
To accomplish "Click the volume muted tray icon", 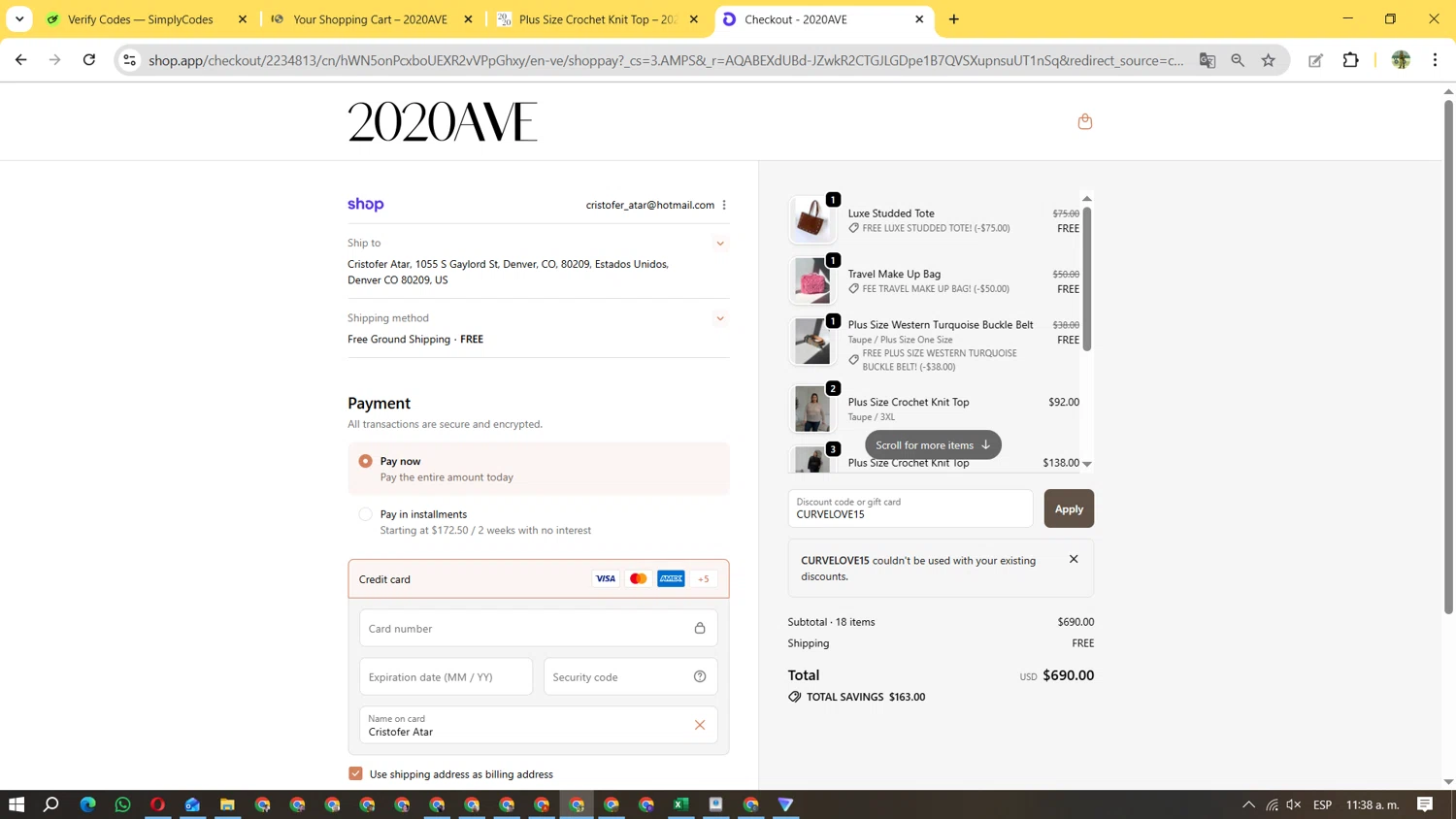I will coord(1293,804).
